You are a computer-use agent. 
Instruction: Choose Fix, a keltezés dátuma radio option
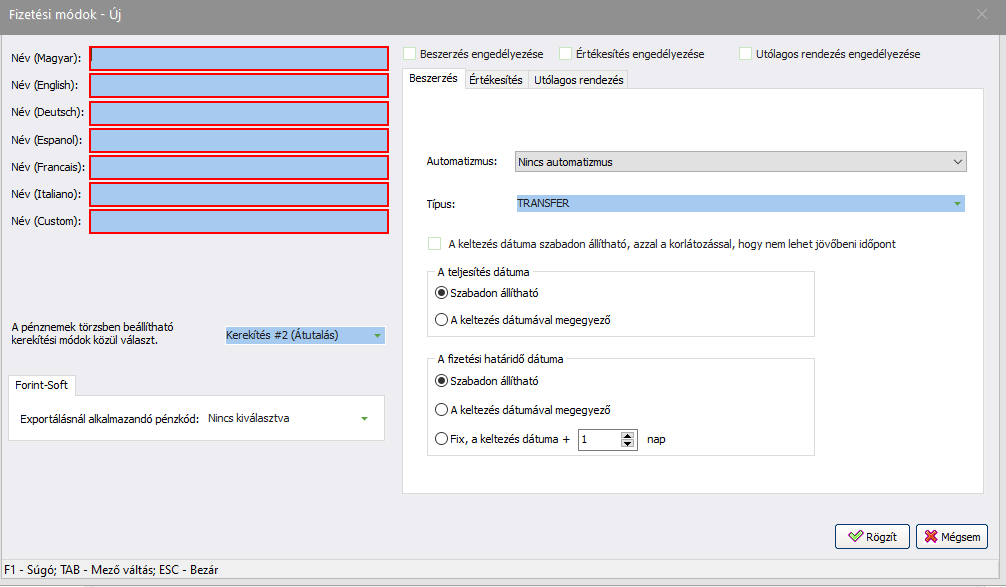(x=442, y=438)
